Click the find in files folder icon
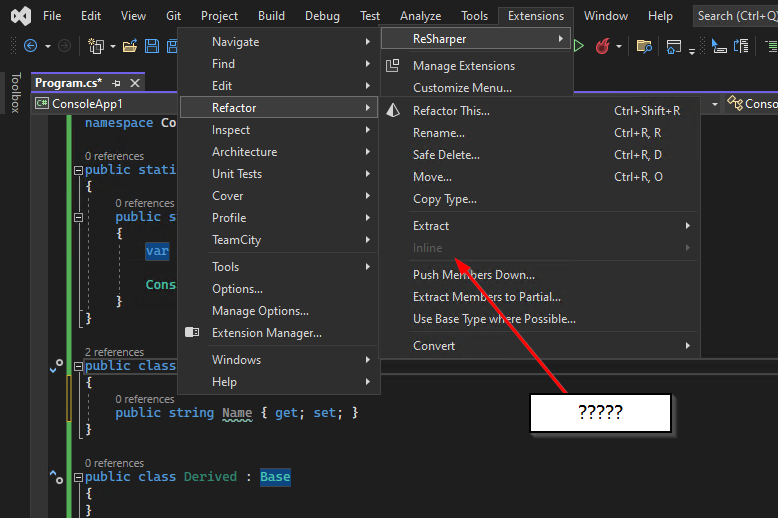Viewport: 778px width, 518px height. (644, 47)
